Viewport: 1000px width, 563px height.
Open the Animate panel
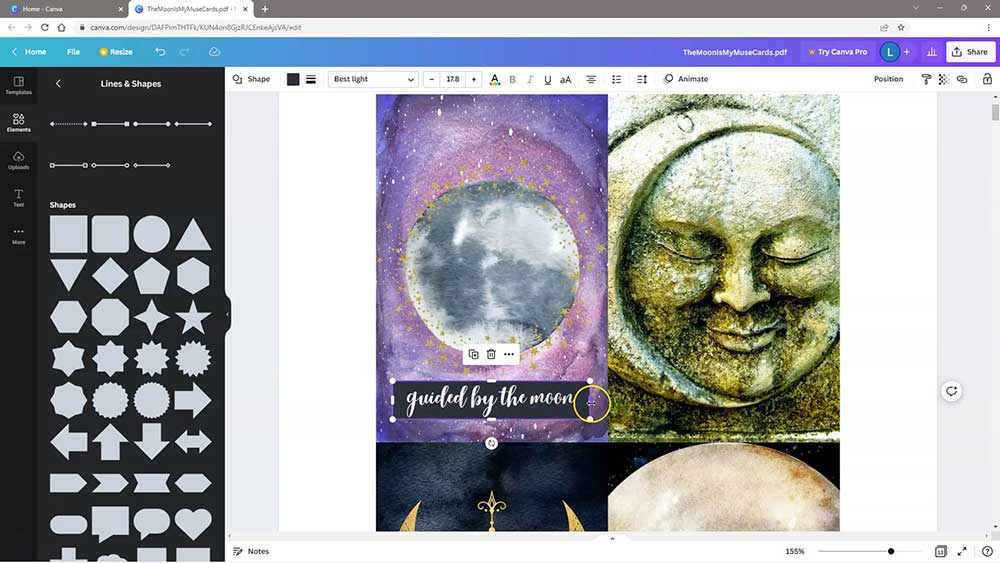point(686,79)
